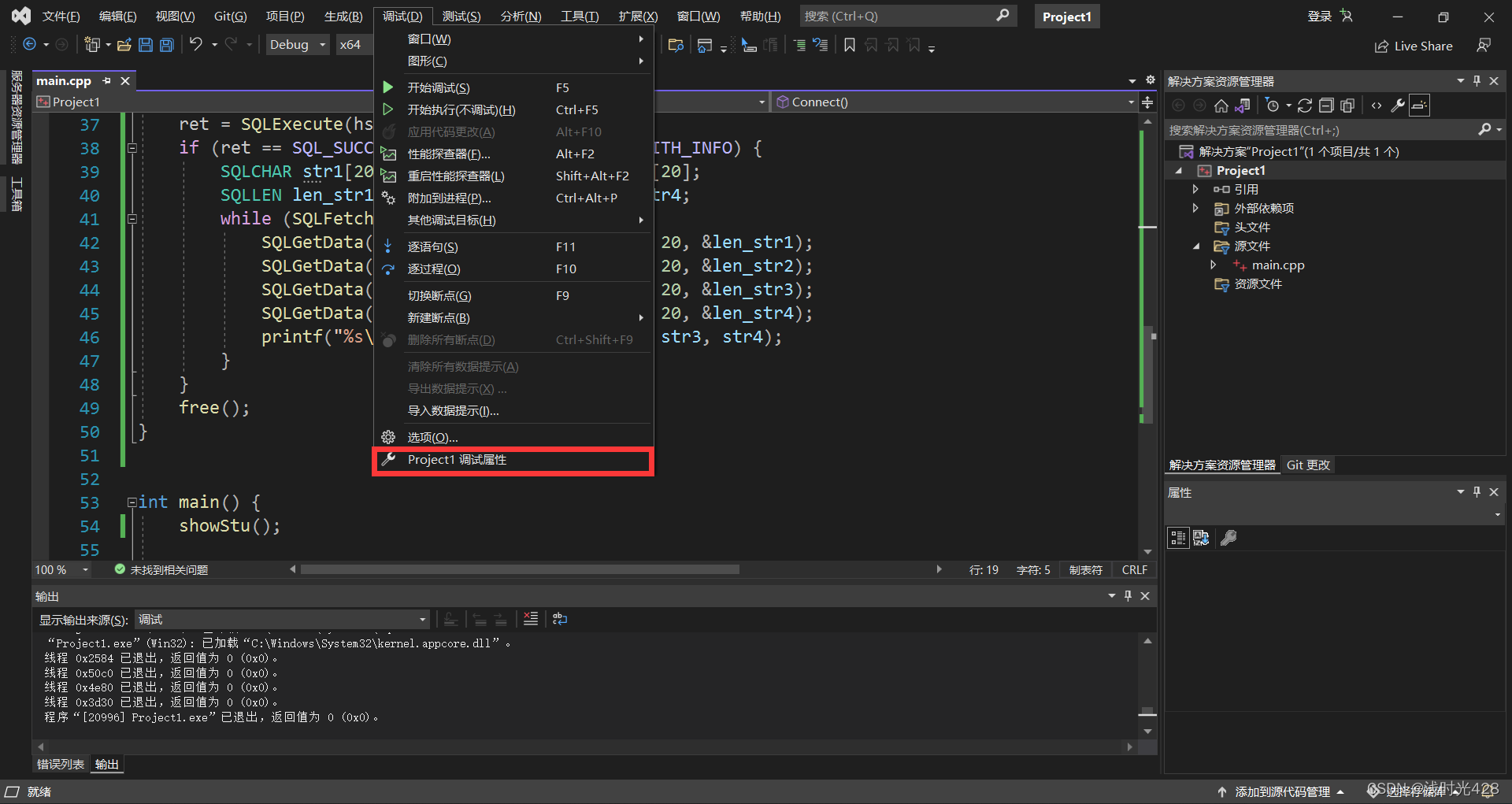
Task: Select 切换断点 F9 menu item
Action: [513, 296]
